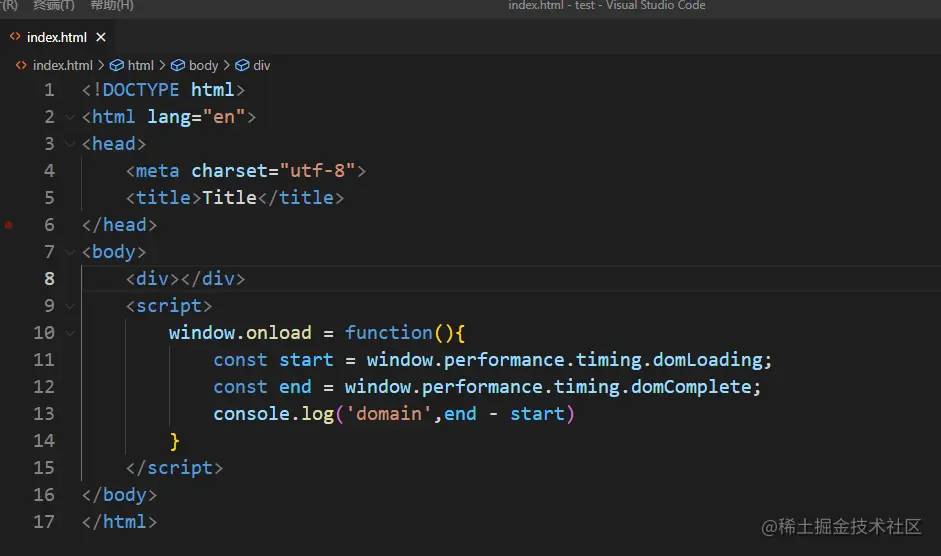Image resolution: width=941 pixels, height=556 pixels.
Task: Remove the breakpoint on line 6
Action: click(8, 225)
